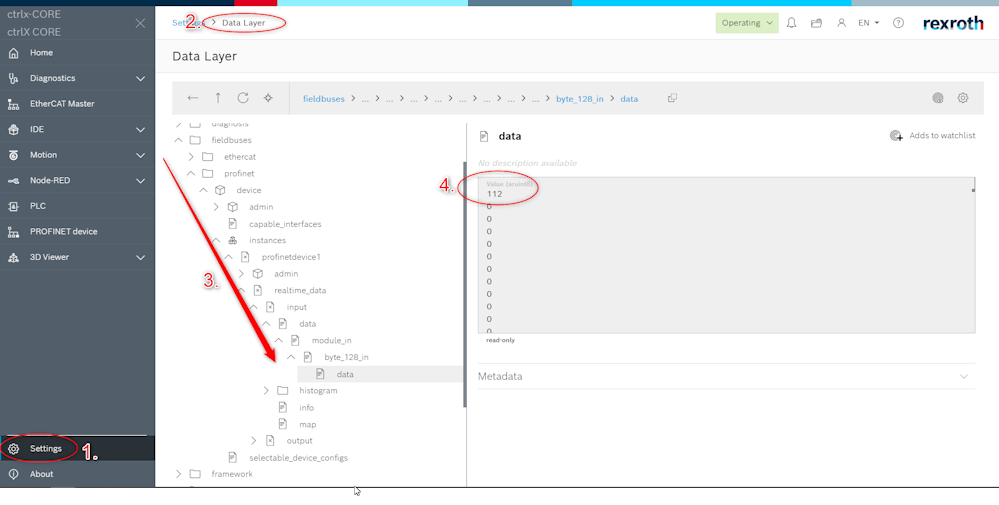Open the EN language dropdown
999x505 pixels.
868,23
